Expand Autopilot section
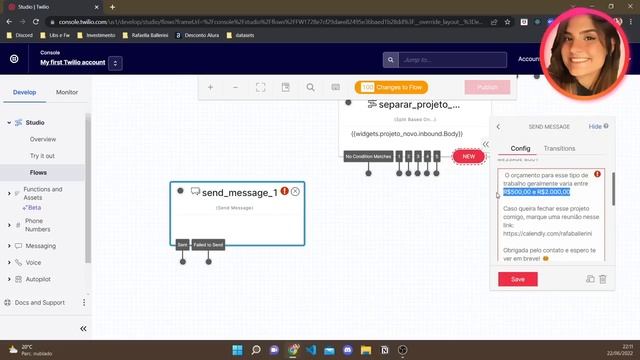 tap(9, 279)
